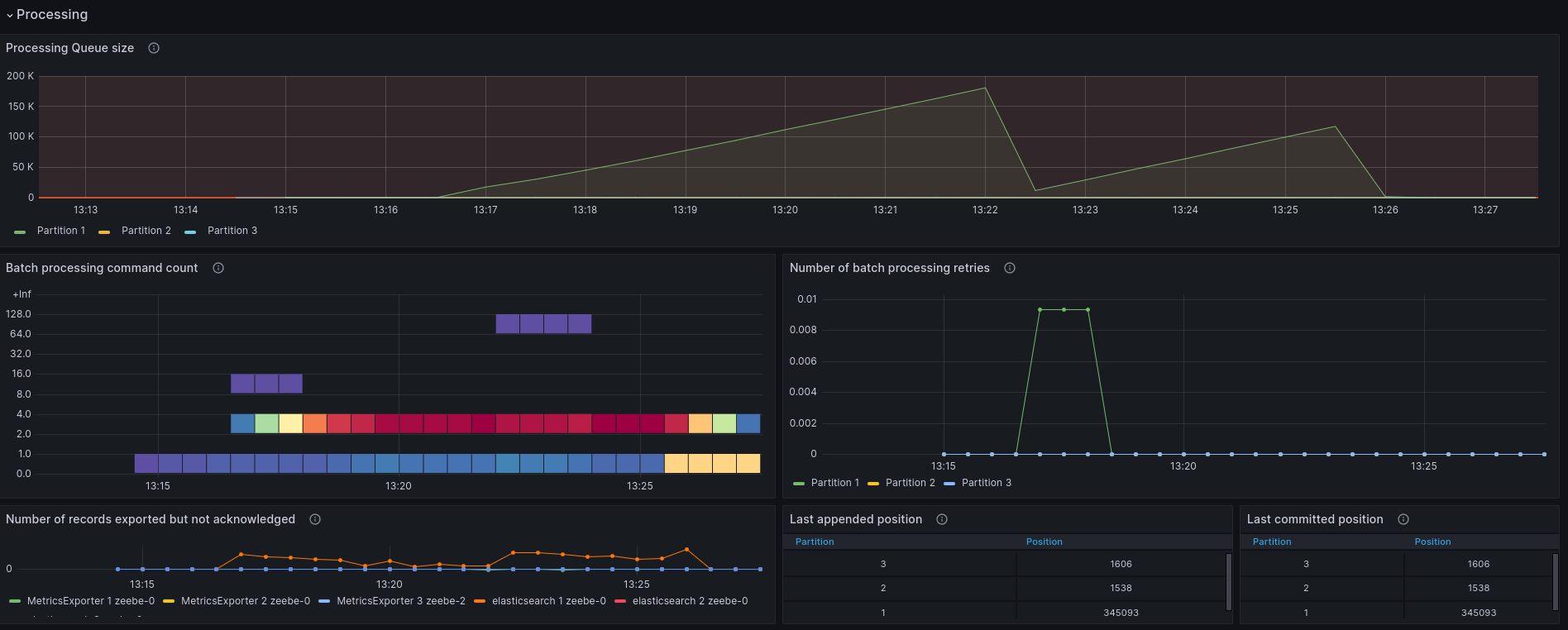Sort Last committed table by Partition column
Image resolution: width=1568 pixels, height=630 pixels.
1272,542
